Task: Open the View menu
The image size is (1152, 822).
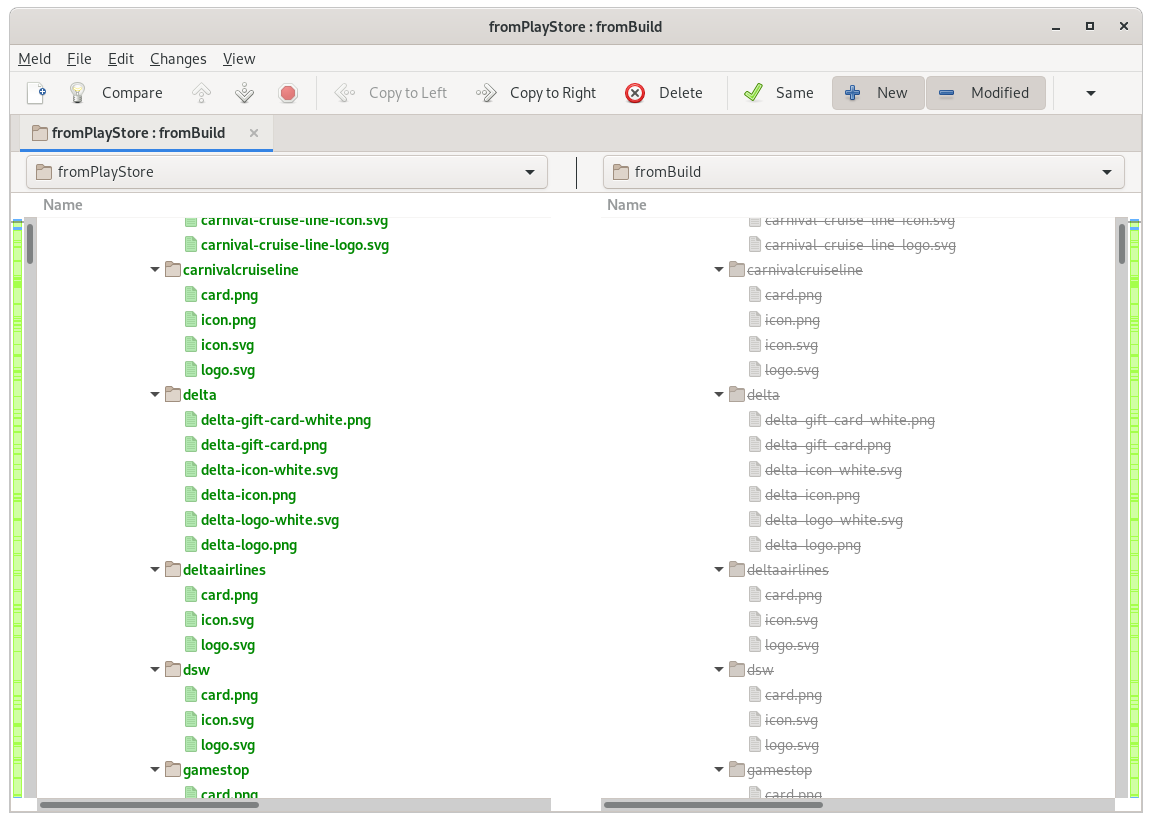Action: pyautogui.click(x=239, y=59)
